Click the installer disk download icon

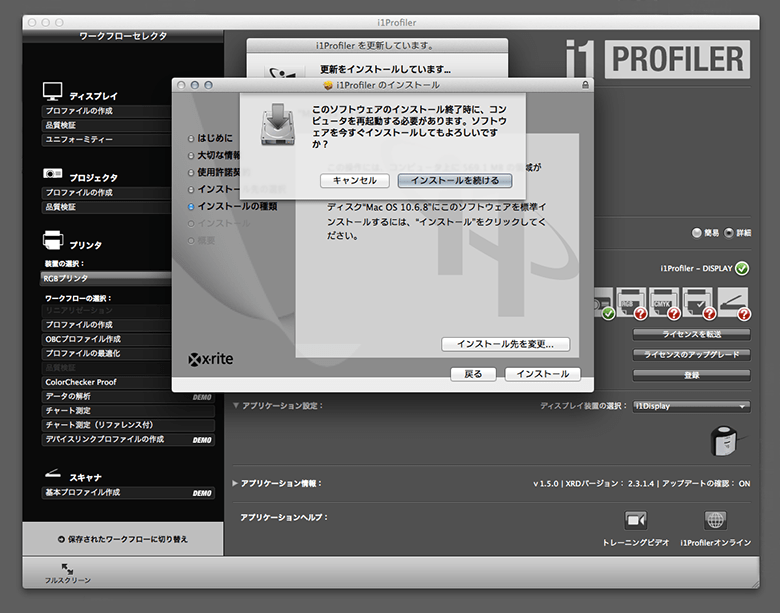(x=278, y=124)
